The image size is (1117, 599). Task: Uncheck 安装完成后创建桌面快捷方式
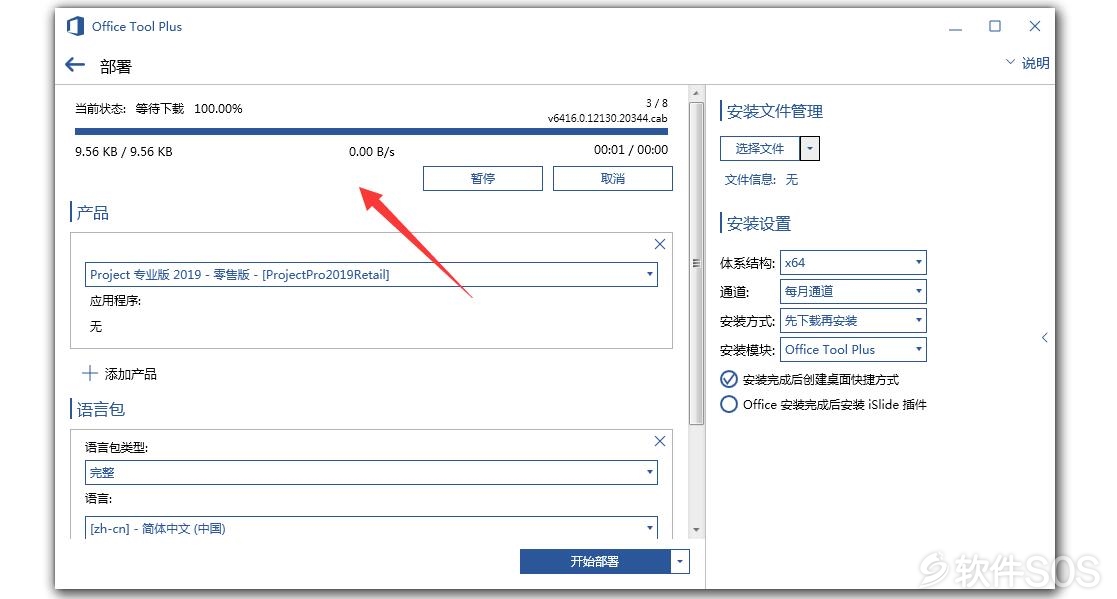tap(729, 379)
